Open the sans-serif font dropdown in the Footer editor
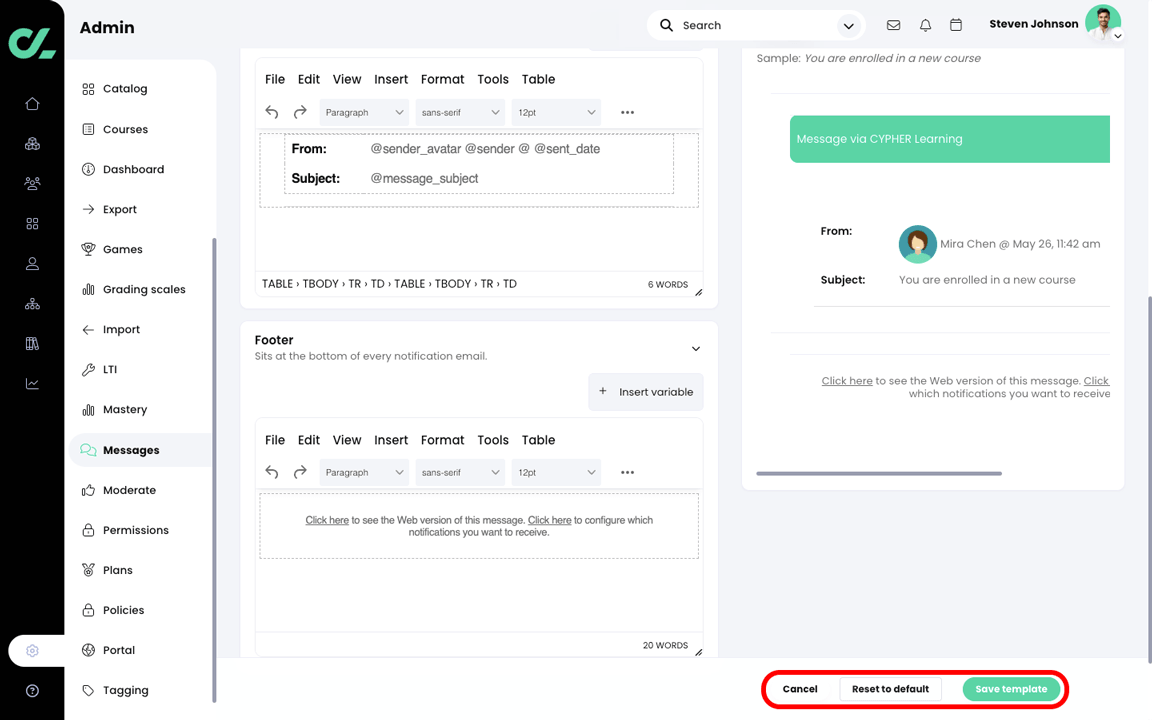 (x=460, y=472)
